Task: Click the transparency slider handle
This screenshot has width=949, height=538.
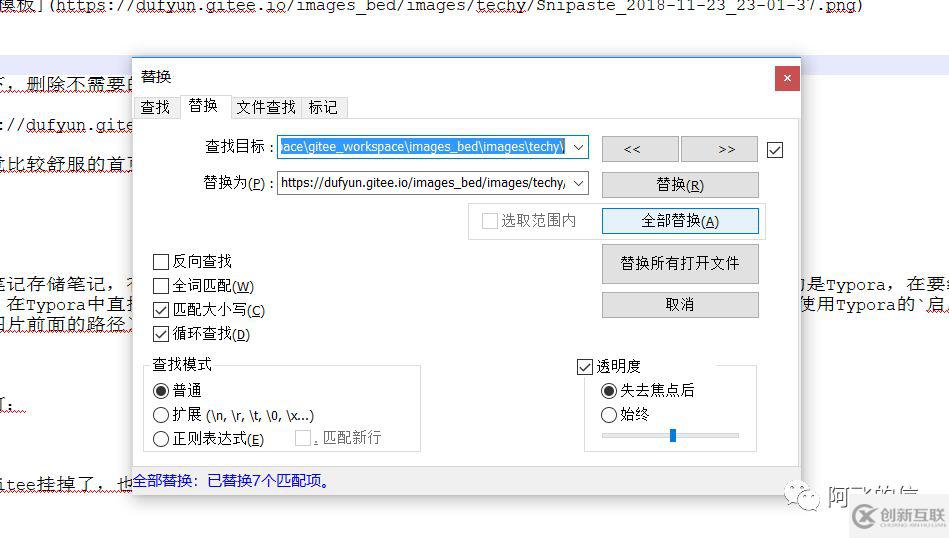Action: (673, 435)
